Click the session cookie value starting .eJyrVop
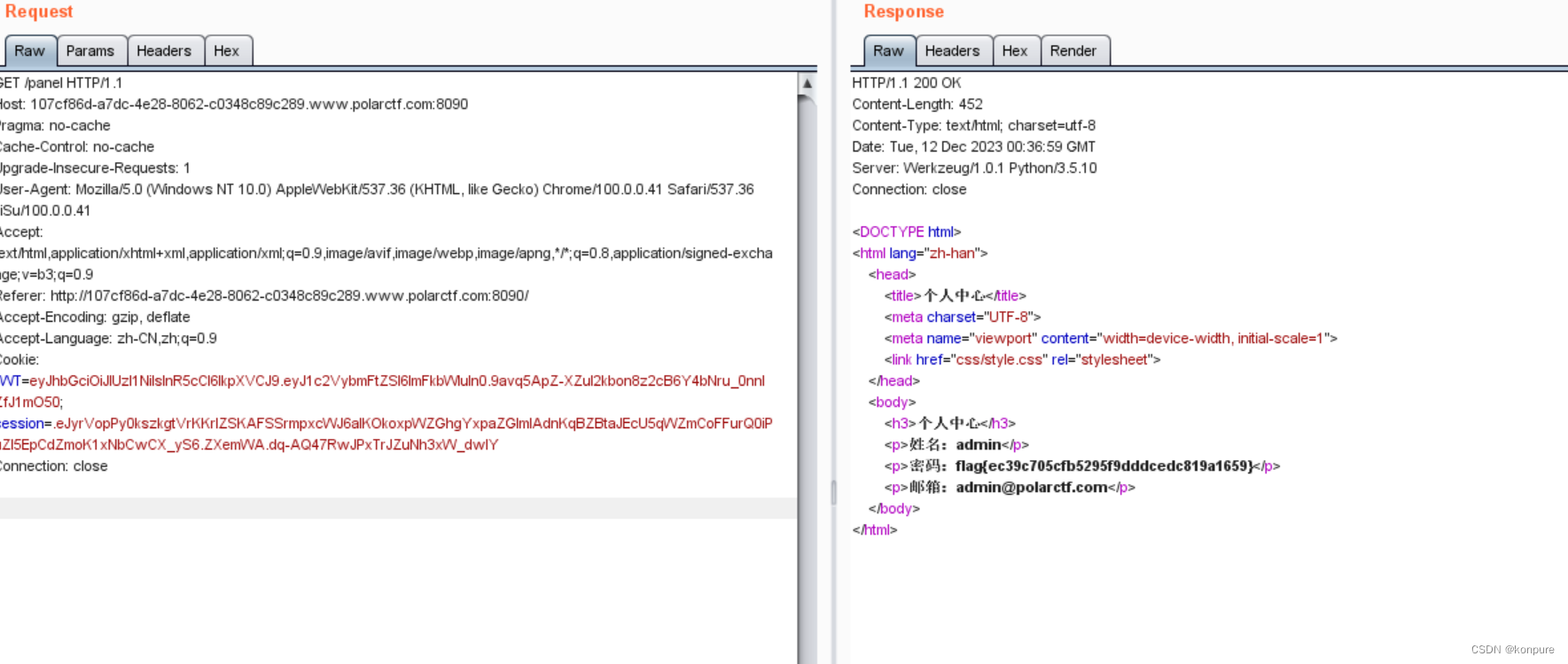The image size is (1568, 664). [414, 423]
